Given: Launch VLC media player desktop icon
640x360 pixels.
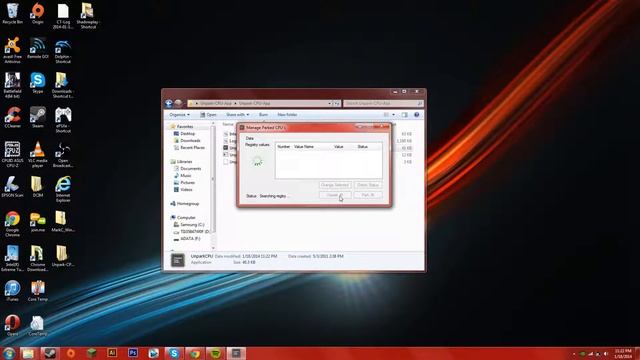Looking at the screenshot, I should (x=38, y=155).
